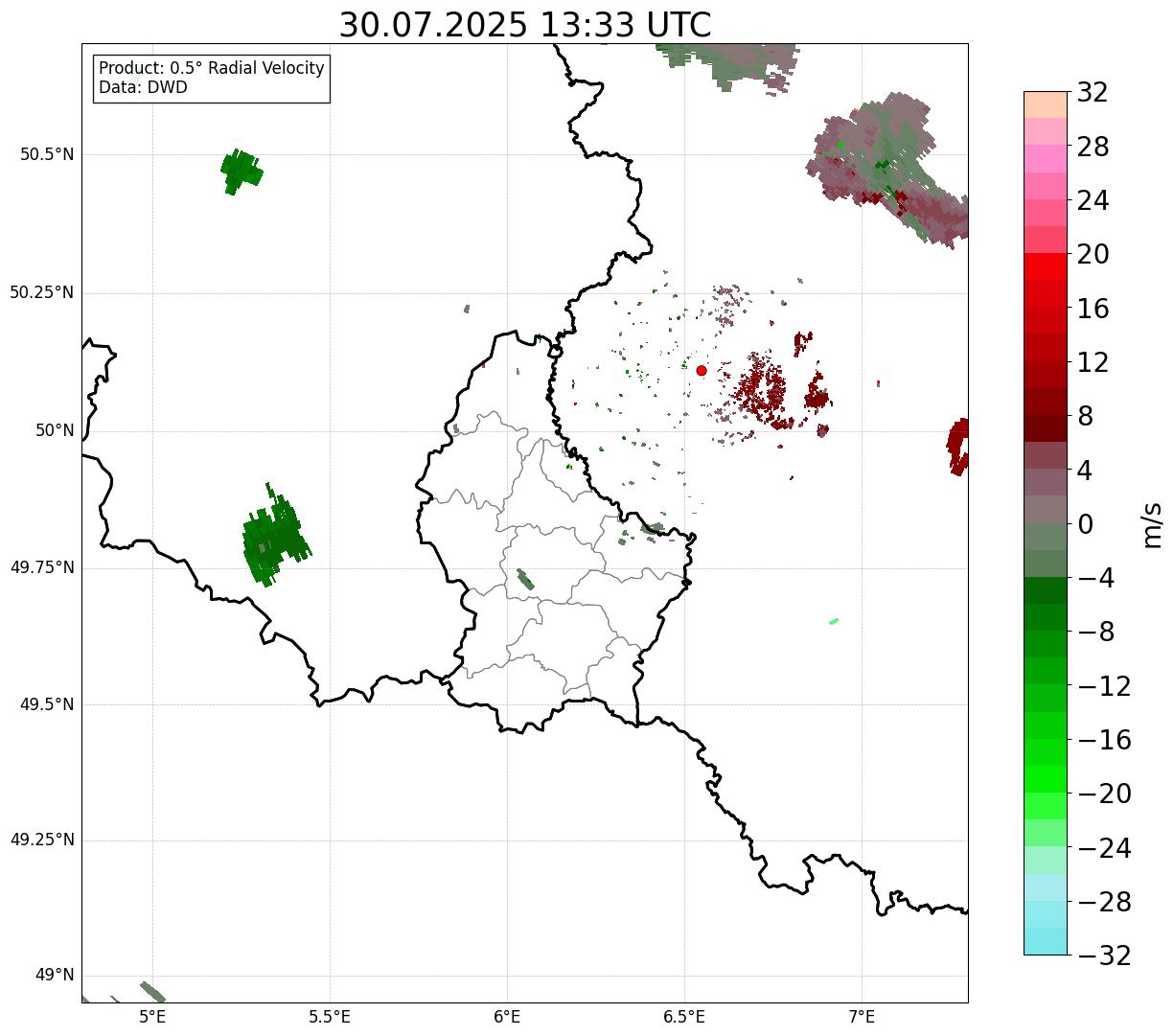Image resolution: width=1174 pixels, height=1036 pixels.
Task: Click the colorbar tick label −24
Action: pyautogui.click(x=1104, y=848)
